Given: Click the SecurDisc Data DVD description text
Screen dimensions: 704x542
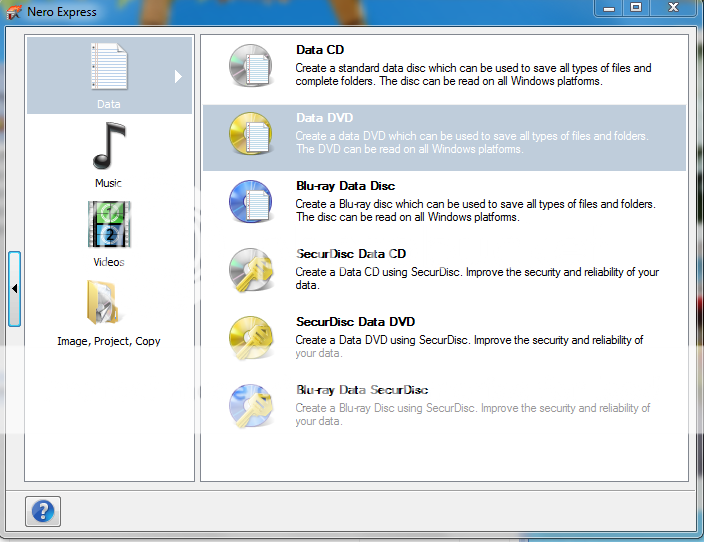Looking at the screenshot, I should click(469, 346).
